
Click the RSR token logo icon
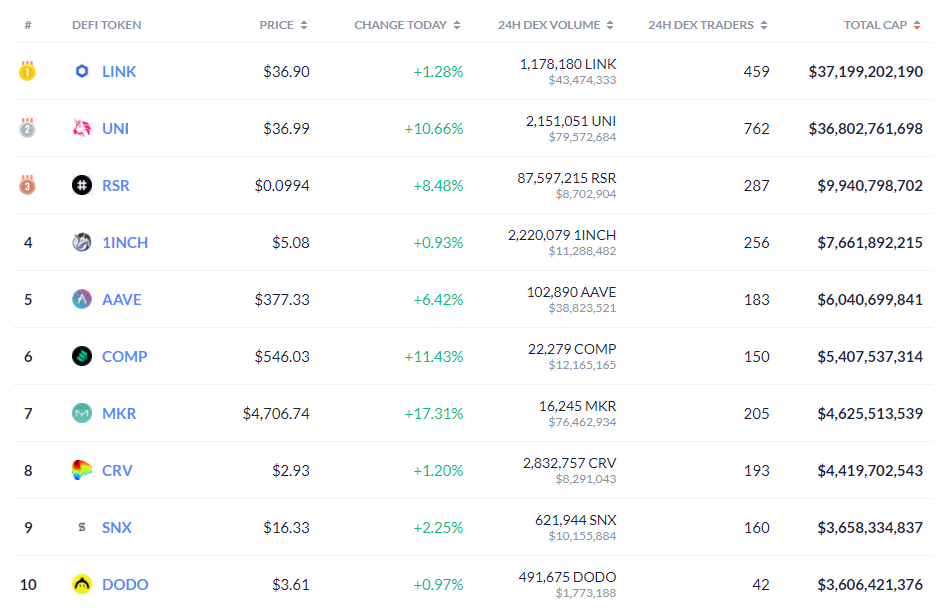coord(82,185)
